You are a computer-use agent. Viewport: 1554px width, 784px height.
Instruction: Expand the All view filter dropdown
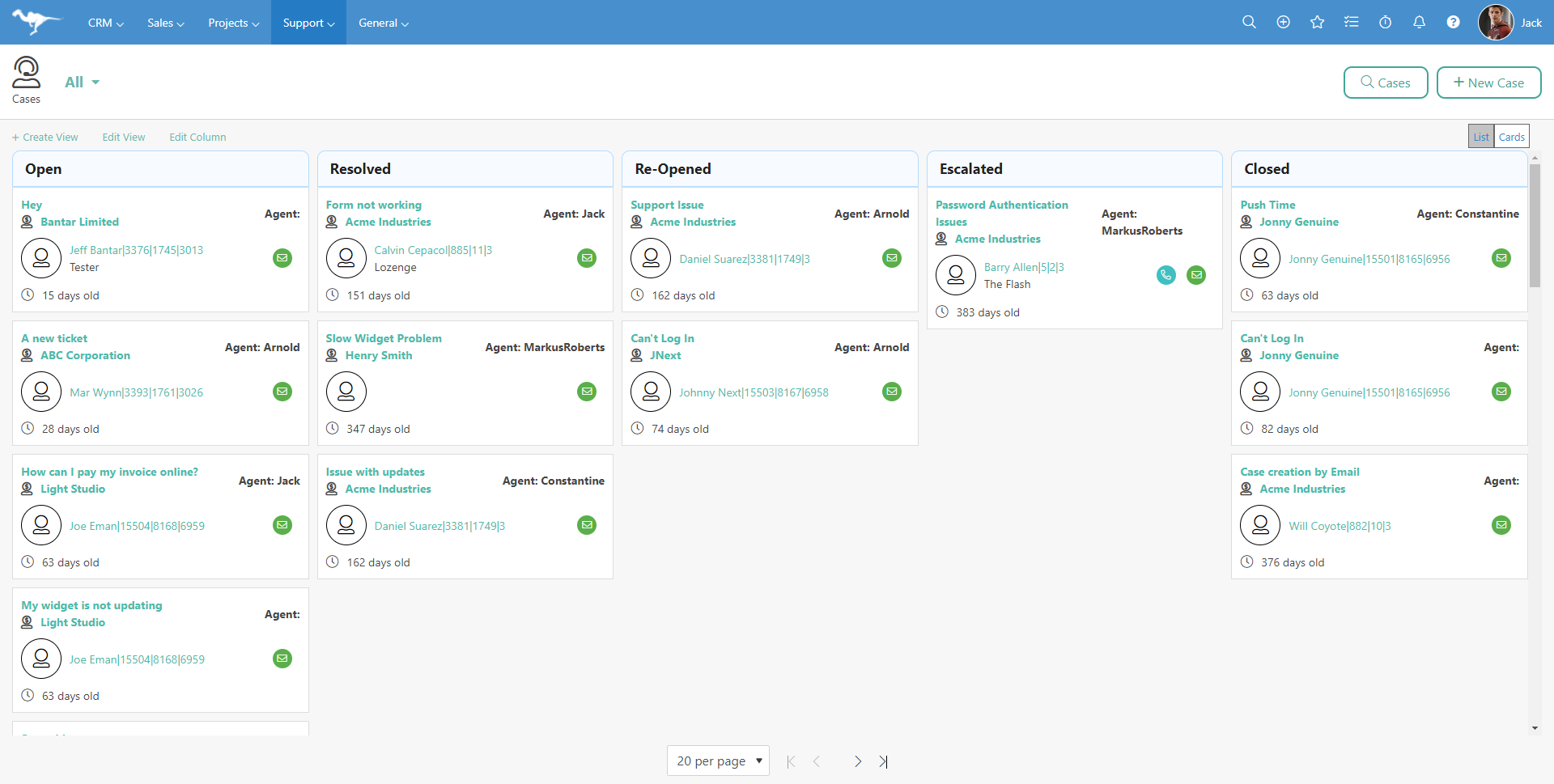pyautogui.click(x=83, y=83)
